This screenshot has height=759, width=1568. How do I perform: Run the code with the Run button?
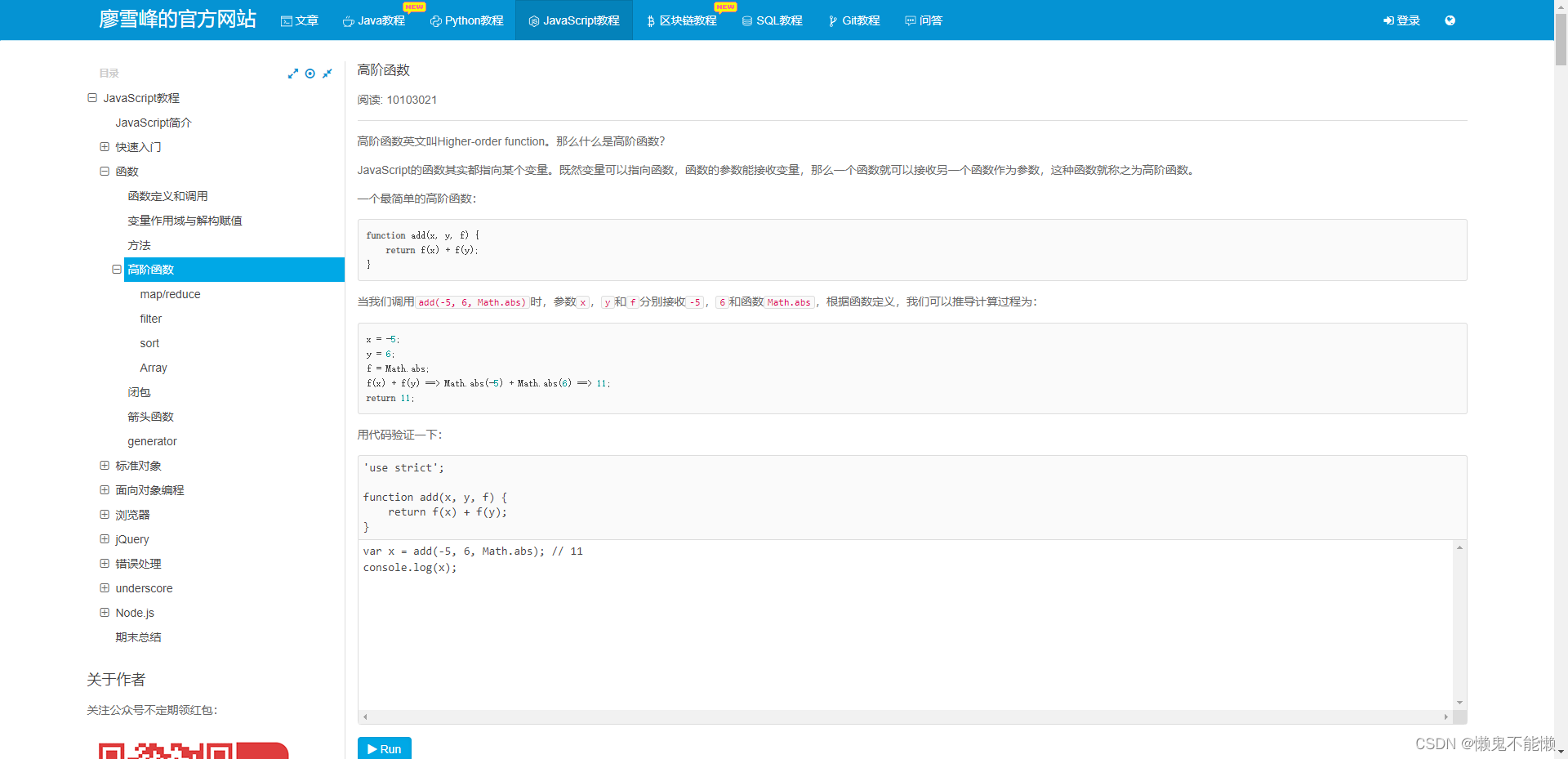[x=385, y=748]
